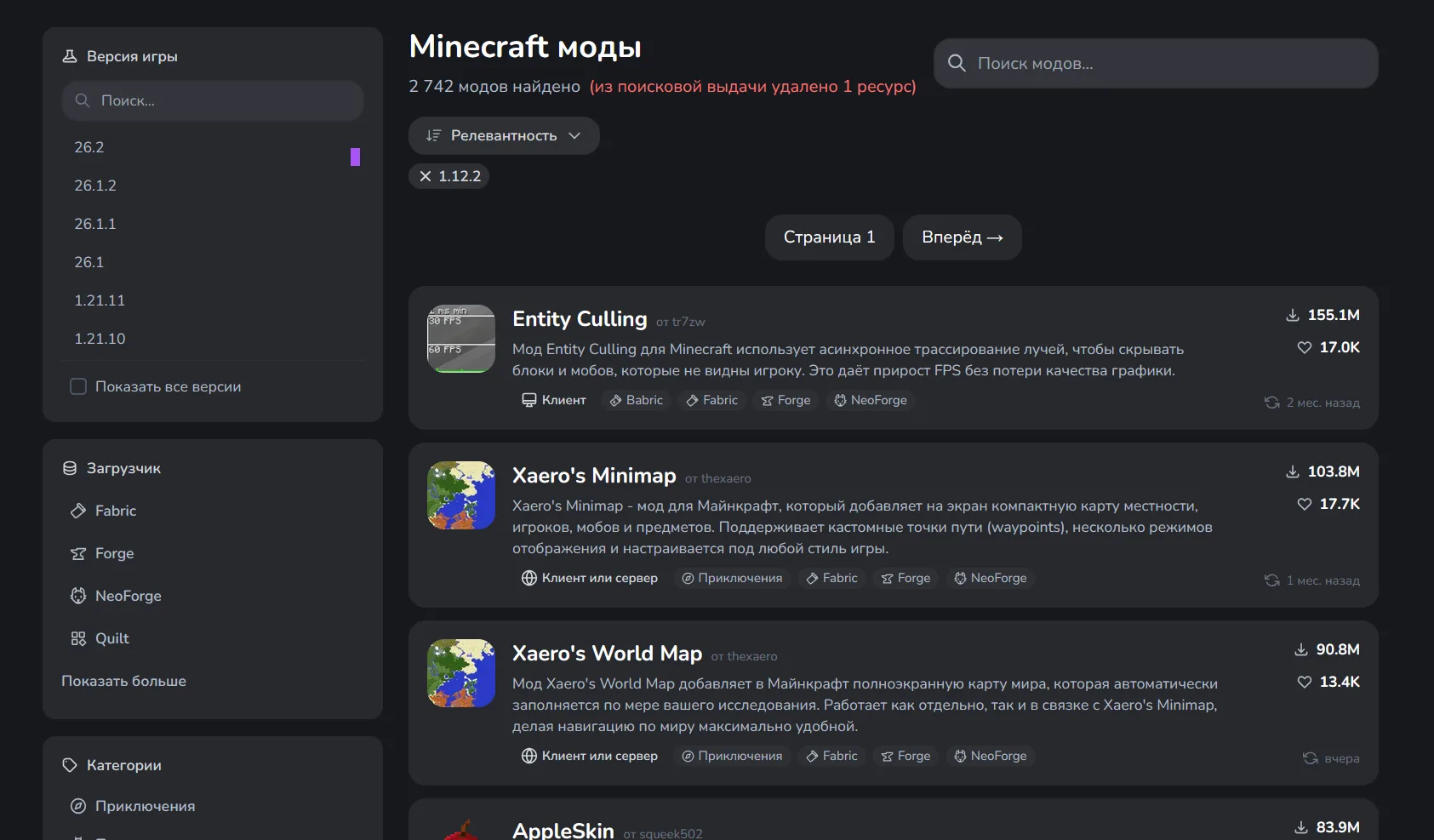Open author thexaero on Xaero's World Map card

(752, 656)
